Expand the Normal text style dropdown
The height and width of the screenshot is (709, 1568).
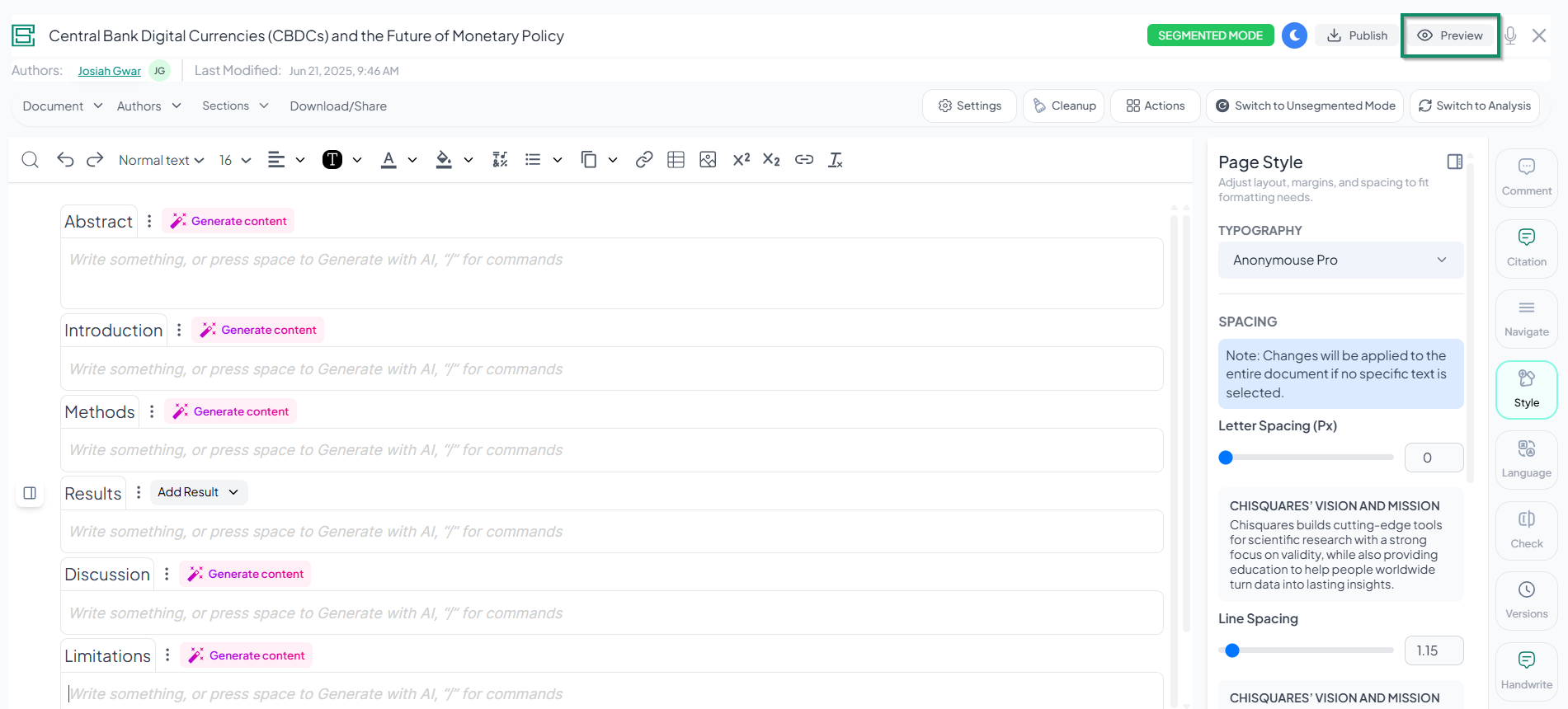coord(161,160)
